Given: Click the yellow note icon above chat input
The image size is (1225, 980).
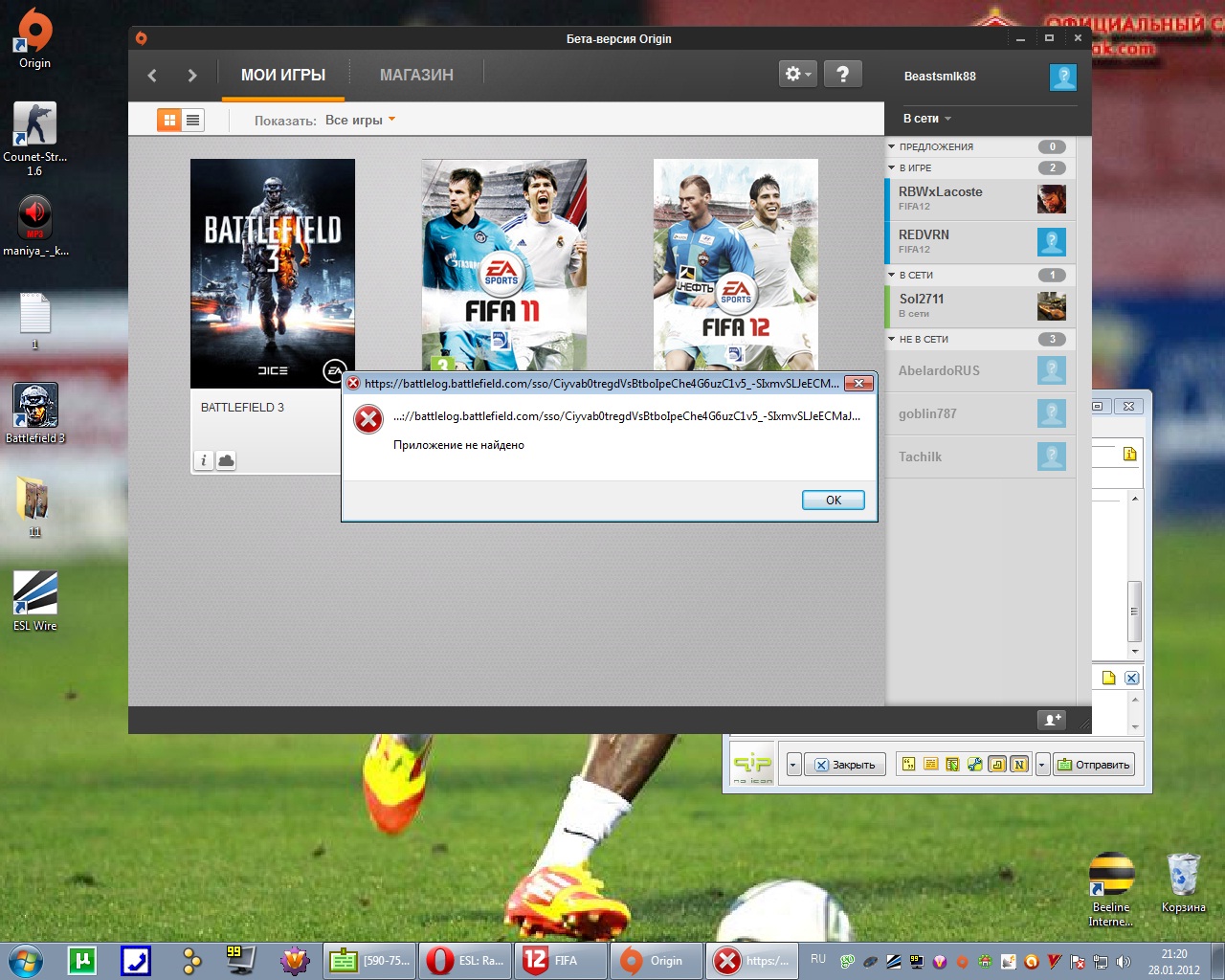Looking at the screenshot, I should pyautogui.click(x=1108, y=678).
